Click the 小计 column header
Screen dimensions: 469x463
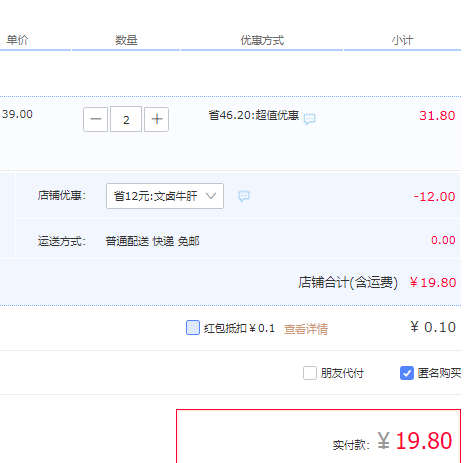click(x=402, y=40)
